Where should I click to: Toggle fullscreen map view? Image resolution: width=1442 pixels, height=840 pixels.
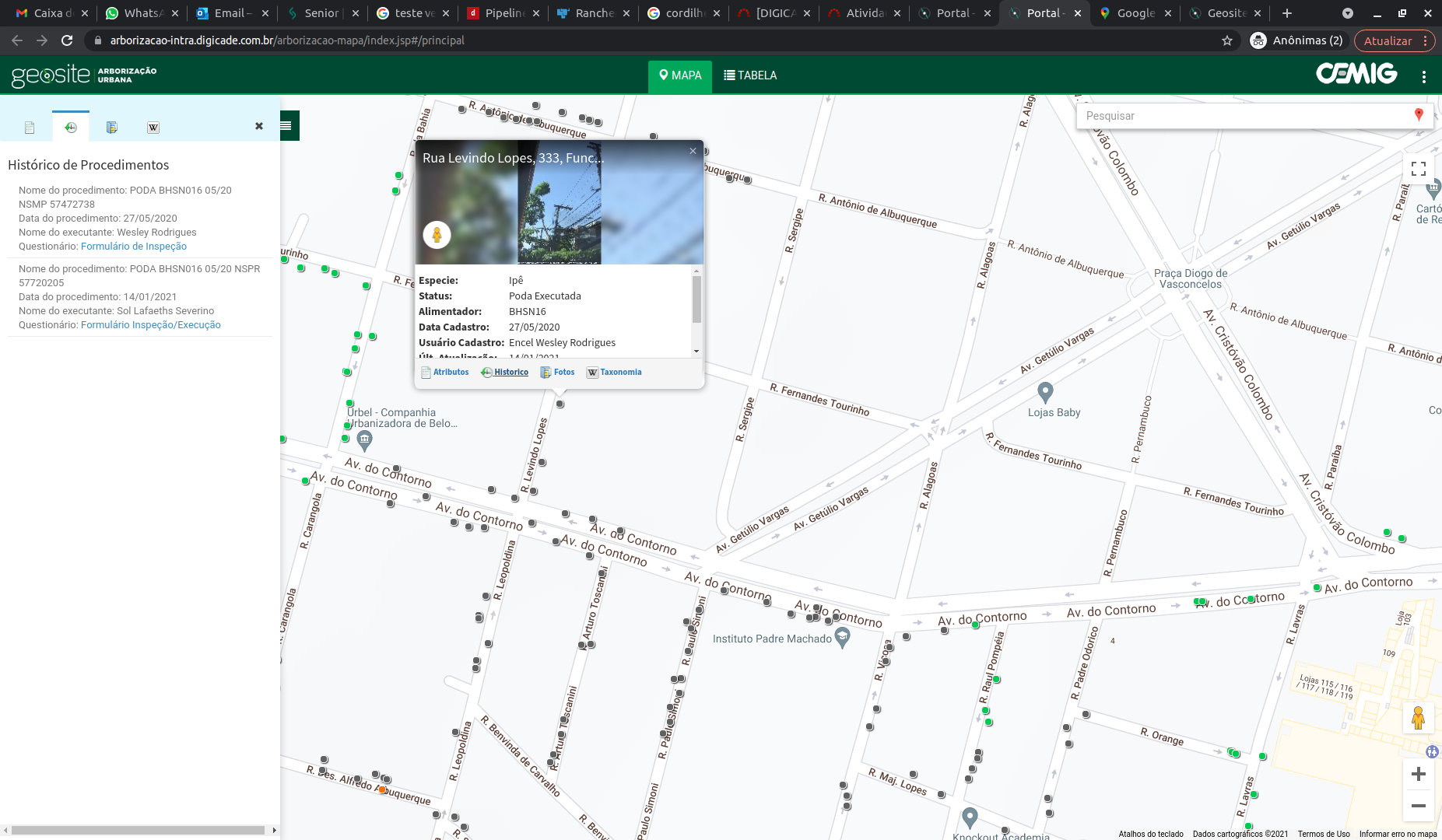[1419, 168]
